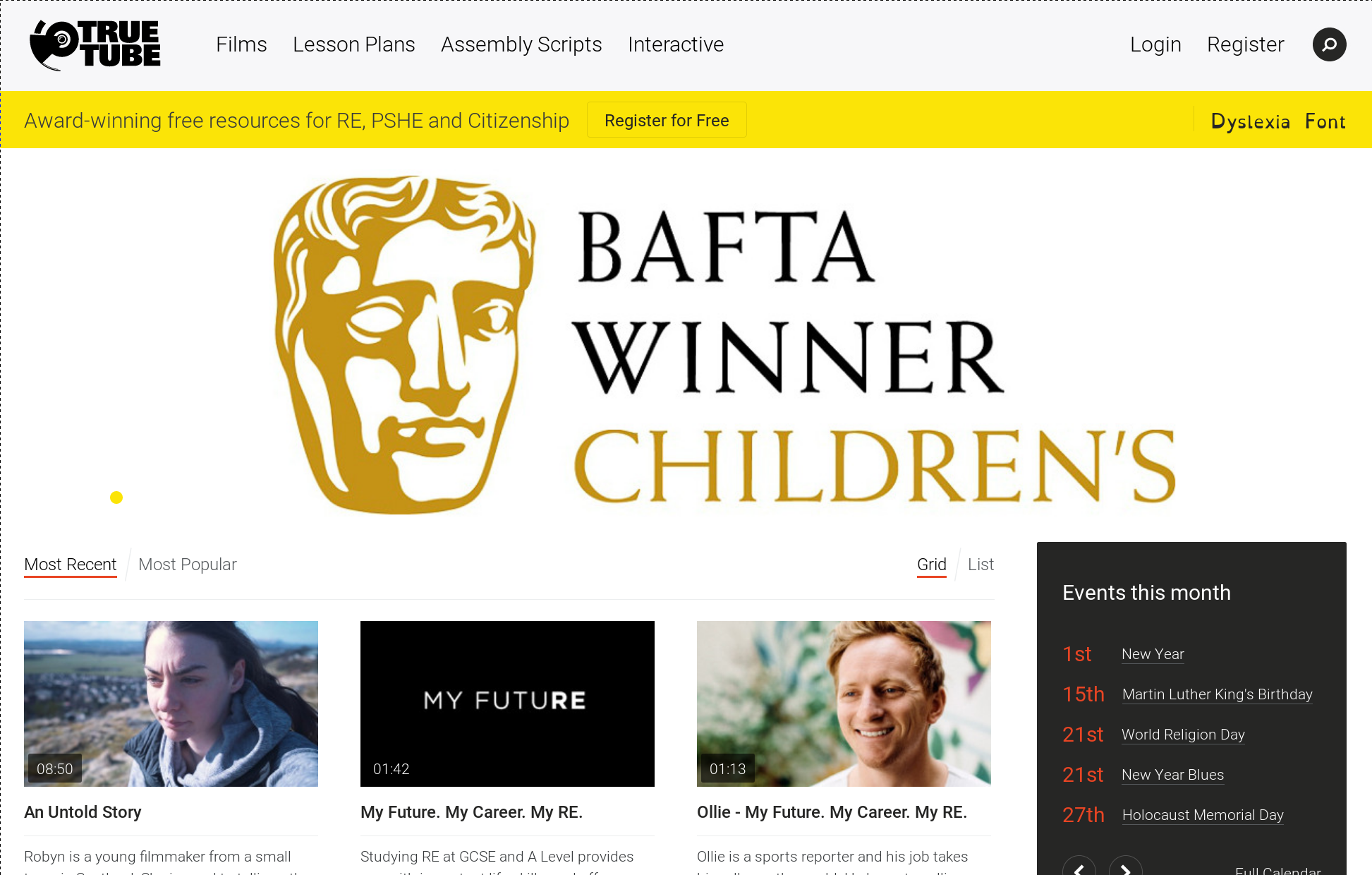This screenshot has width=1372, height=875.
Task: Open the Films menu
Action: pyautogui.click(x=241, y=44)
